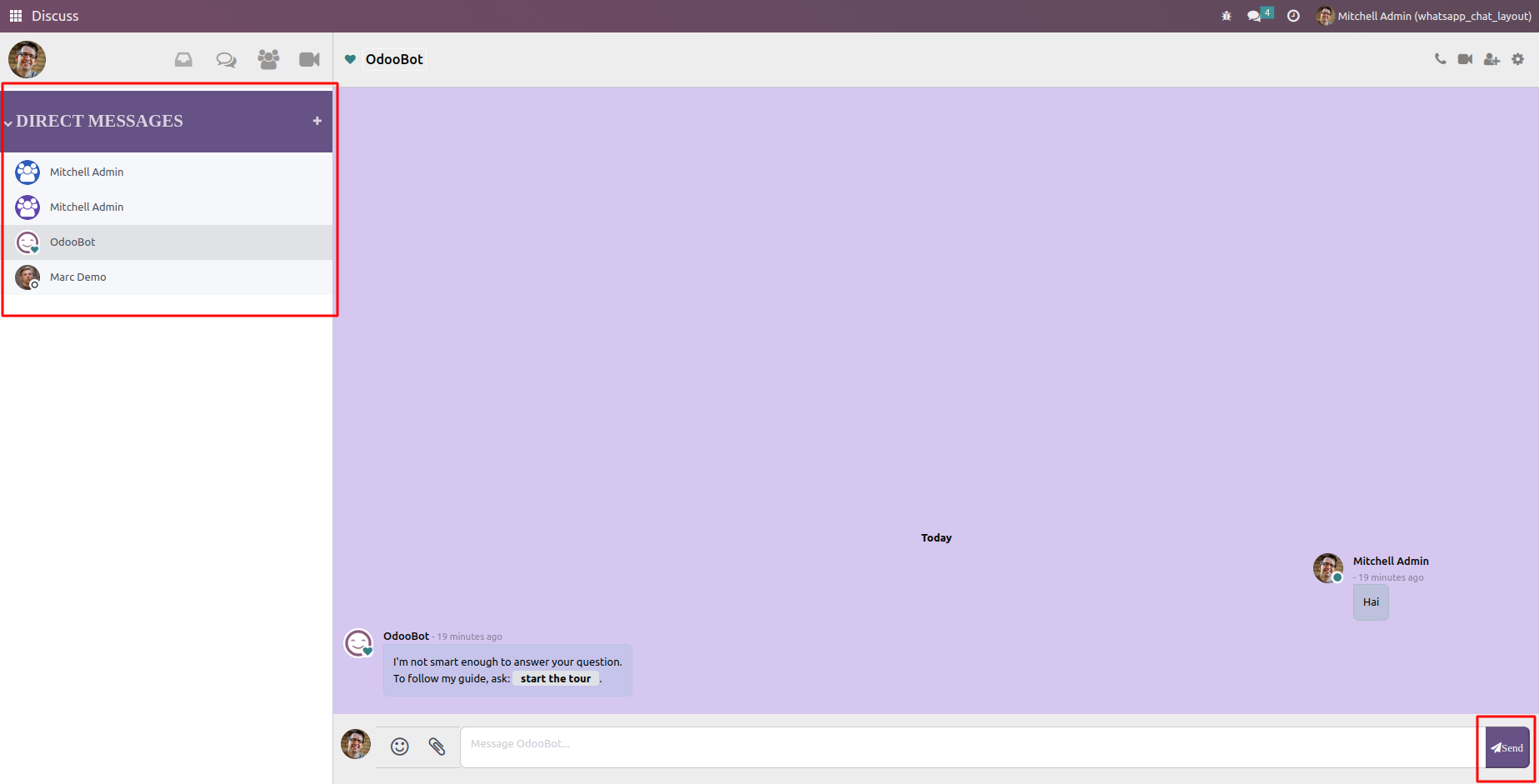Screen dimensions: 1539x784
Task: Open the chats speech-bubble icon in sidebar
Action: tap(226, 59)
